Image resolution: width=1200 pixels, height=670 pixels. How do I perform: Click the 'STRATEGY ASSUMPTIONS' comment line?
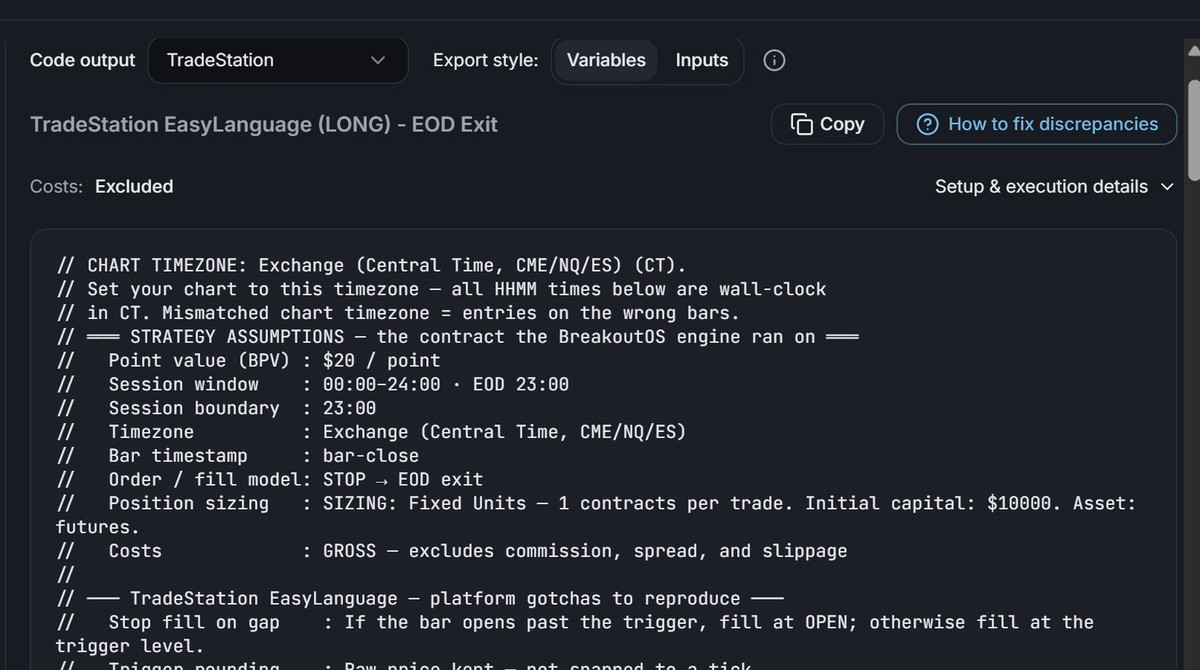pos(457,336)
